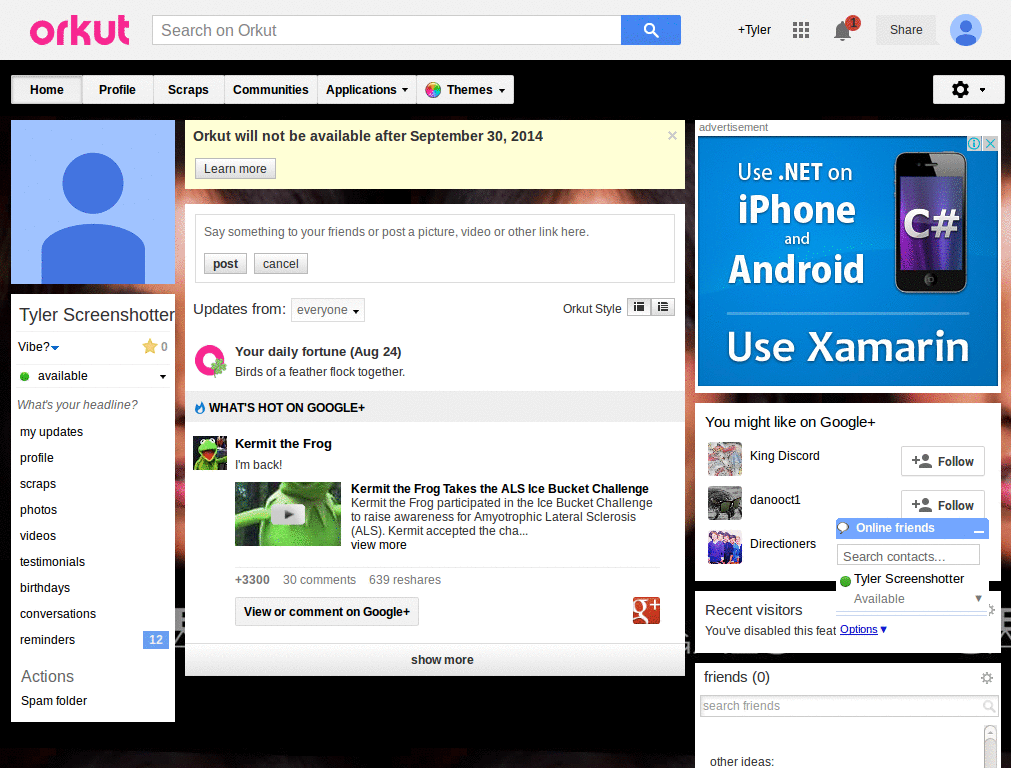This screenshot has height=768, width=1024.
Task: Open Options dropdown in Recent visitors
Action: (x=863, y=629)
